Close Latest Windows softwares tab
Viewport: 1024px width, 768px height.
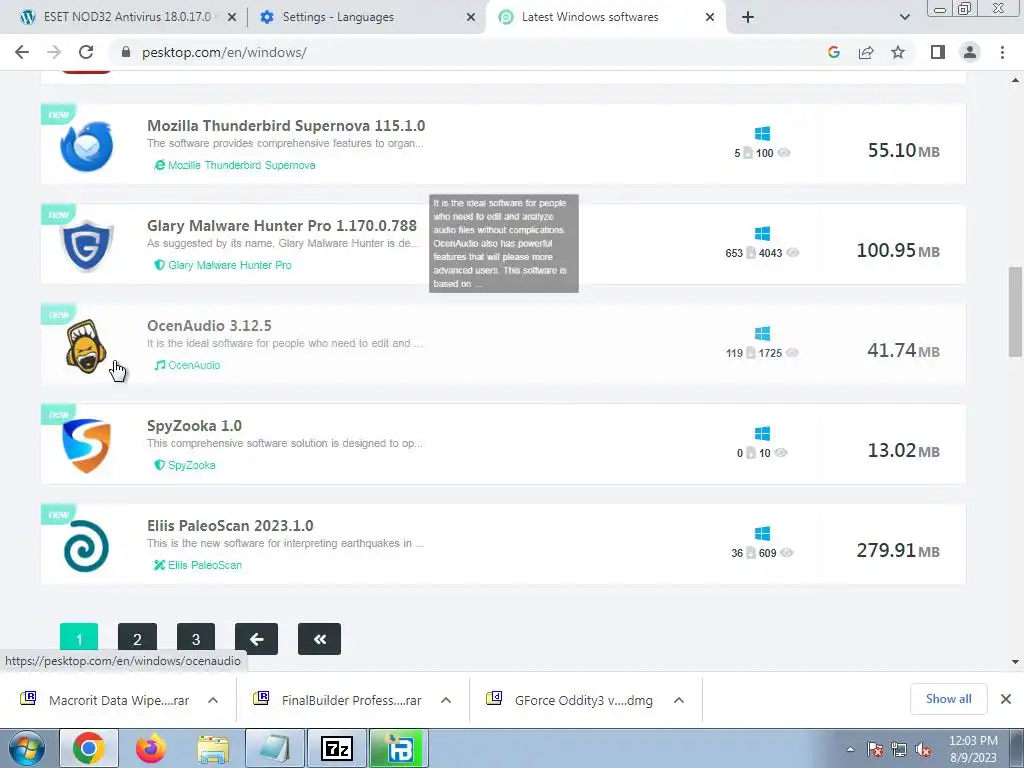710,18
